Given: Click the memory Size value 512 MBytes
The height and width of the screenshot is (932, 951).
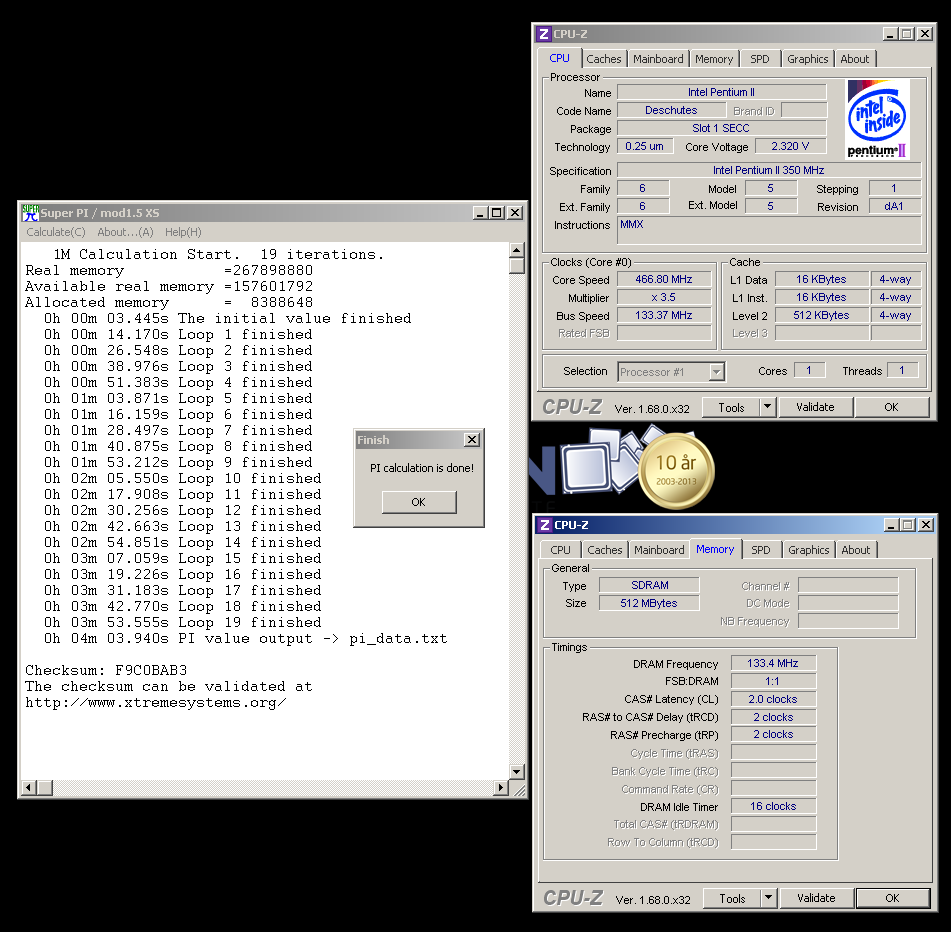Looking at the screenshot, I should click(650, 603).
